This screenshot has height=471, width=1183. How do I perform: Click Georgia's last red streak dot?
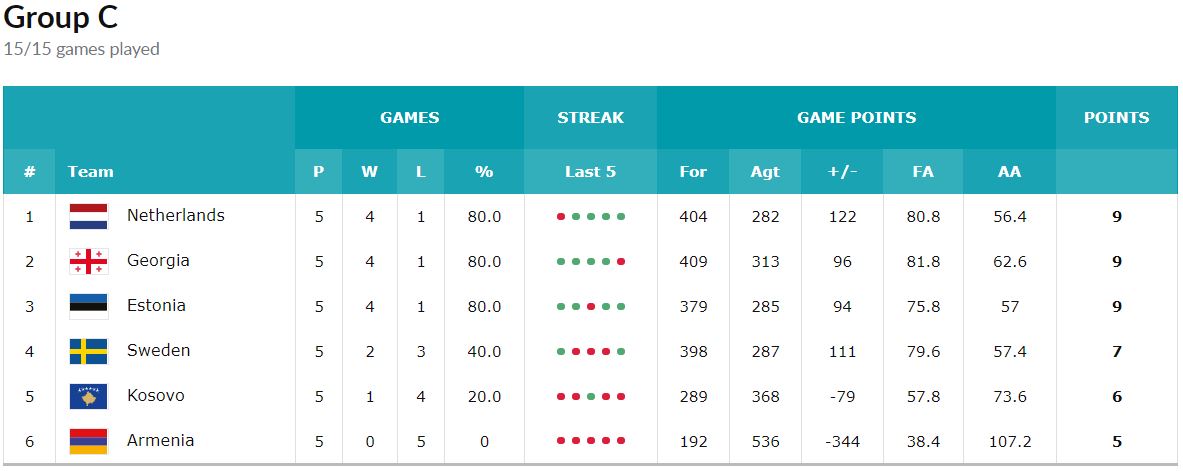tap(621, 262)
